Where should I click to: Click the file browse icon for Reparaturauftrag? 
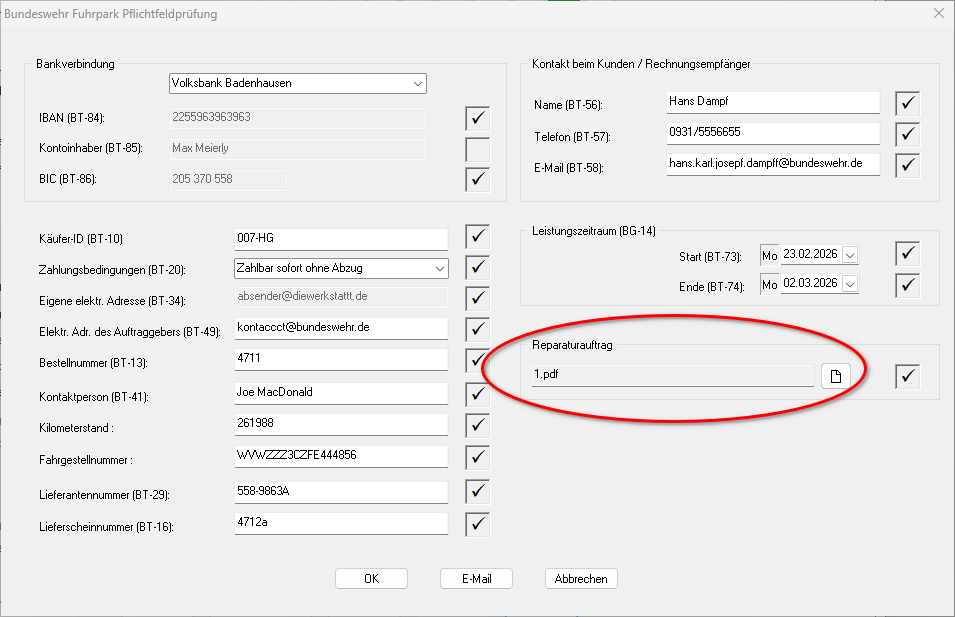click(x=835, y=376)
